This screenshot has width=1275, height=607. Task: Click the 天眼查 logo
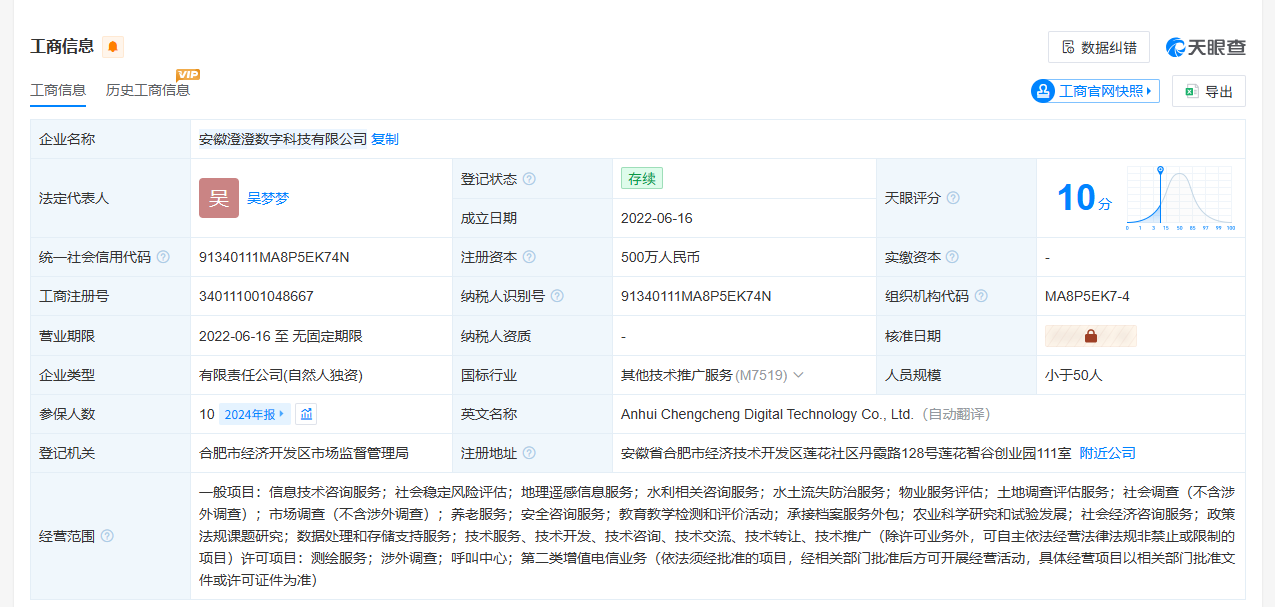pos(1206,47)
